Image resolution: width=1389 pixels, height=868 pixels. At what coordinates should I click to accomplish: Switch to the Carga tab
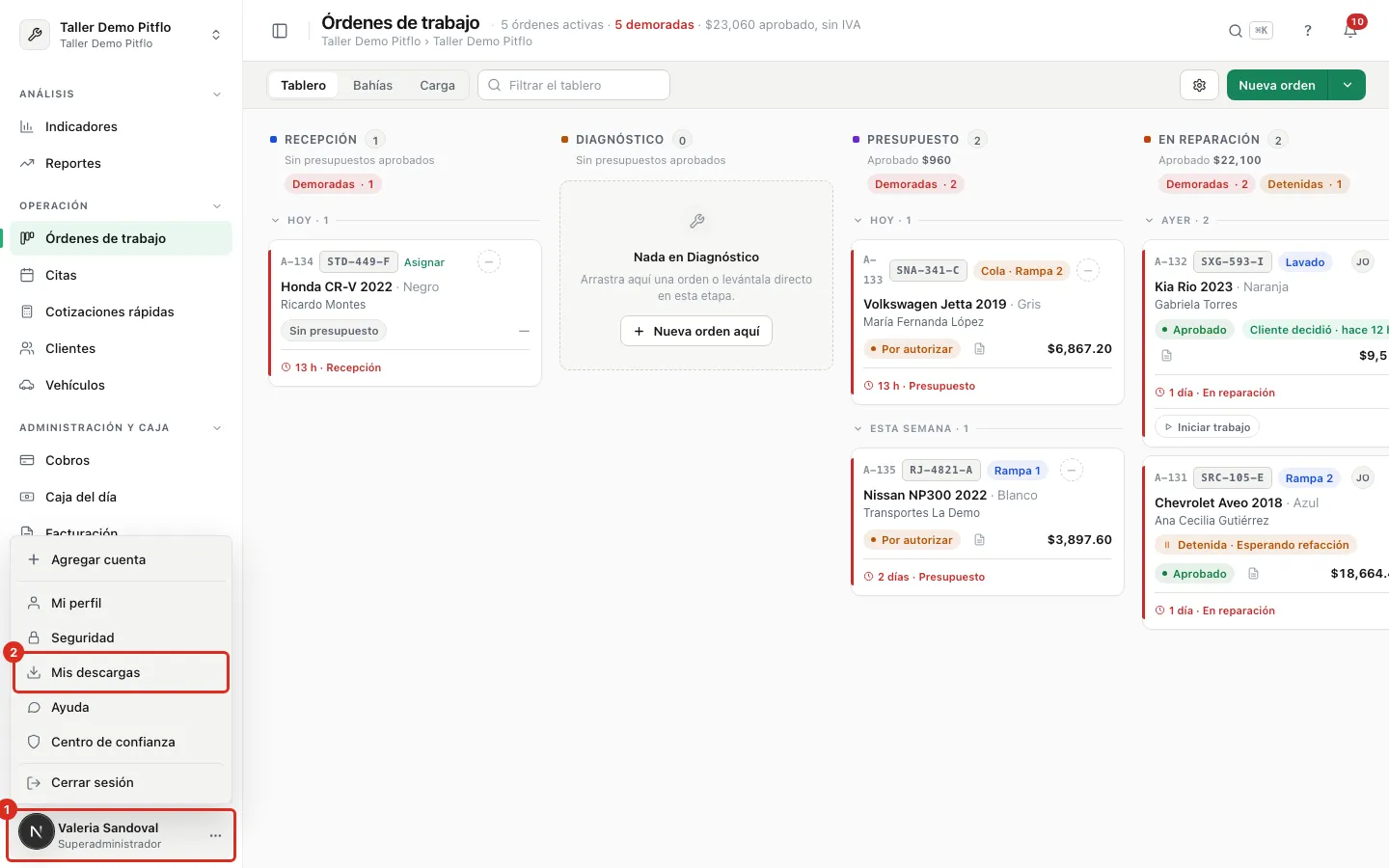[437, 85]
